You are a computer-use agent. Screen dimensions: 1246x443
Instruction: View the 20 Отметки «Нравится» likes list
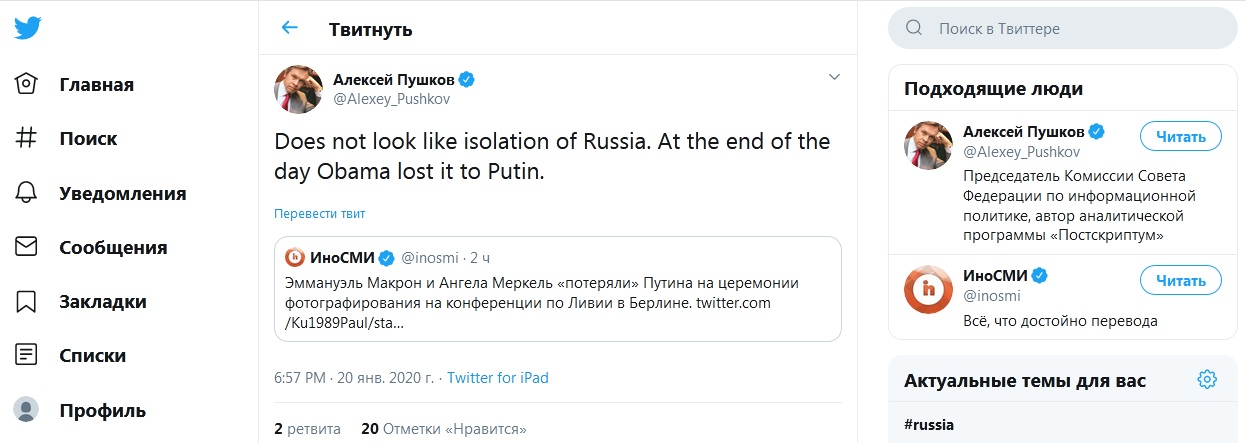tap(443, 429)
